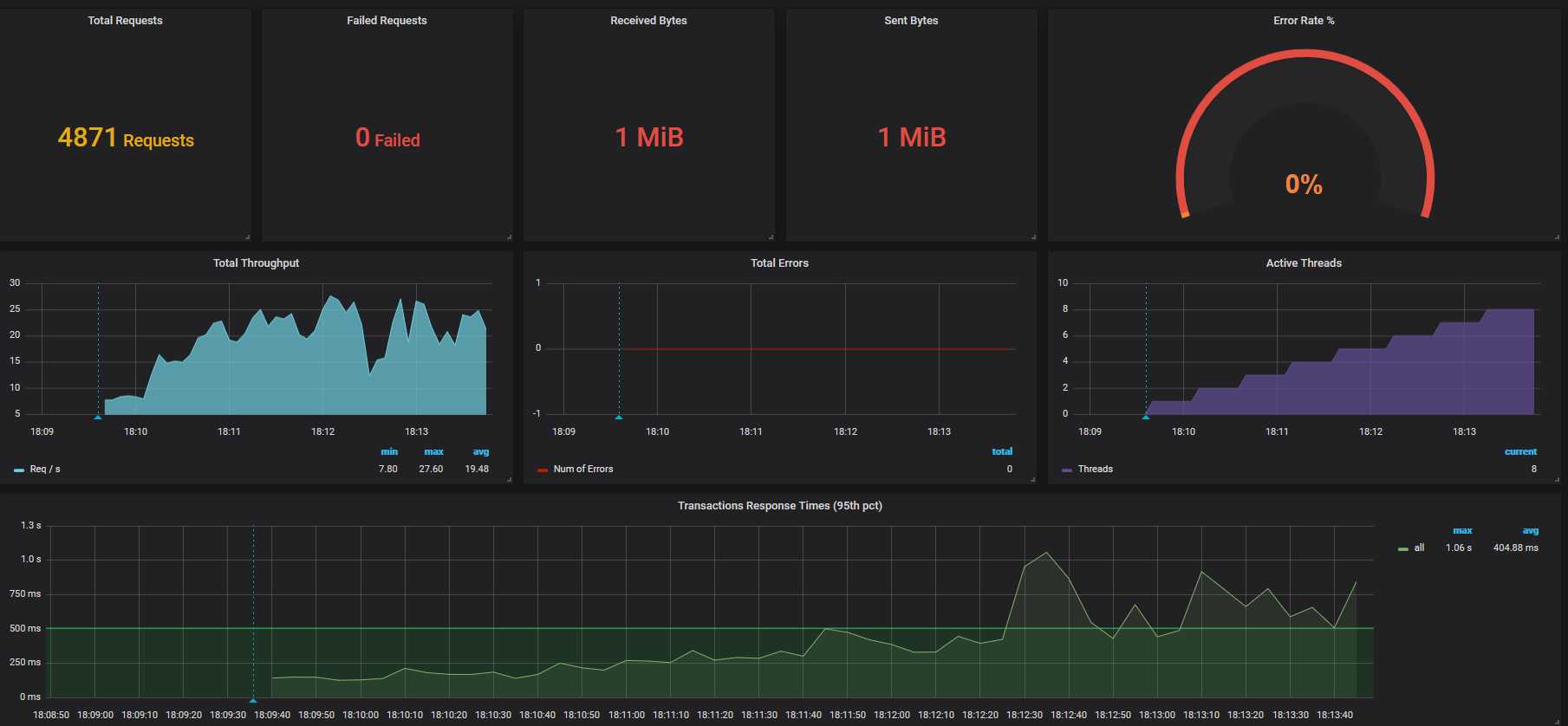This screenshot has height=726, width=1568.
Task: Open the Total Errors panel title menu
Action: click(779, 263)
